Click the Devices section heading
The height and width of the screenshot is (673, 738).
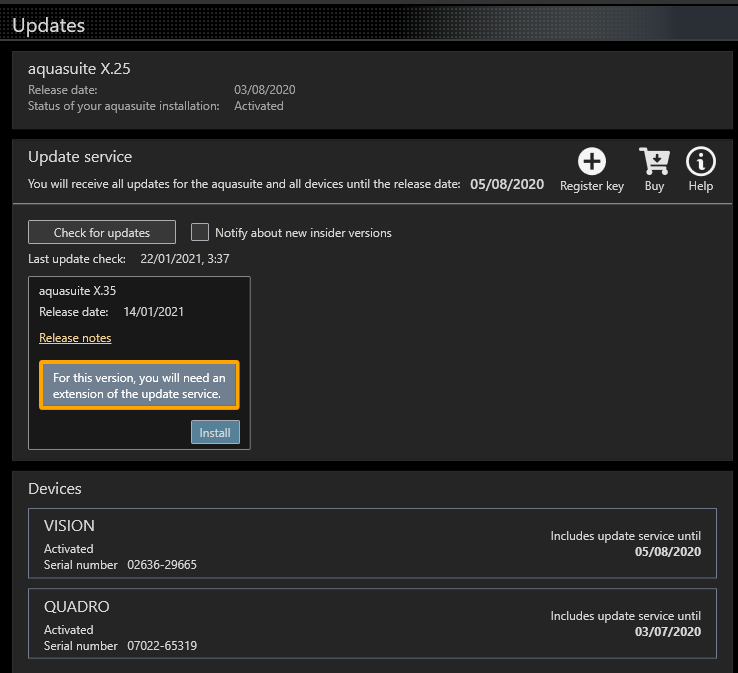pos(55,489)
